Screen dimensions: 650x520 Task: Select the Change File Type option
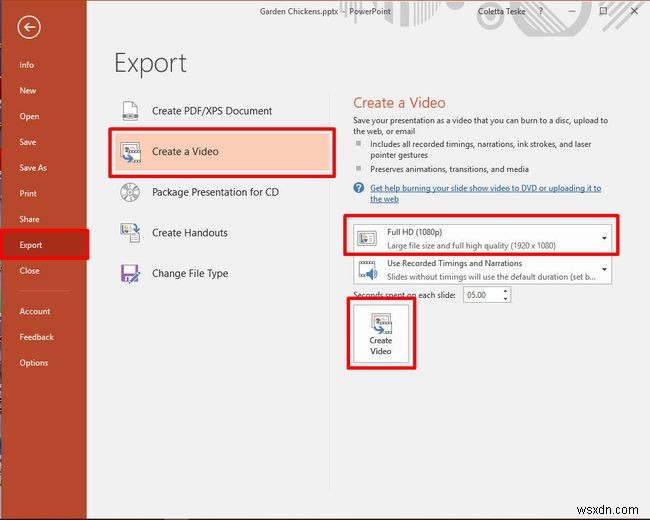pos(222,274)
